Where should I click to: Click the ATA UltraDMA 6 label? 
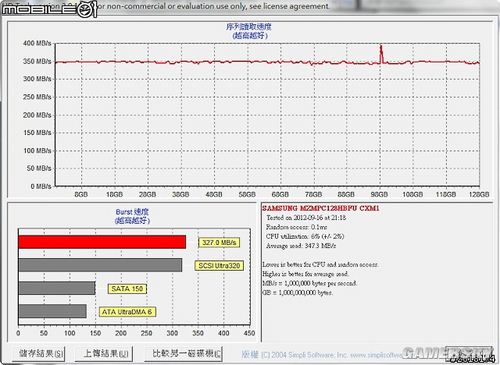[x=127, y=312]
